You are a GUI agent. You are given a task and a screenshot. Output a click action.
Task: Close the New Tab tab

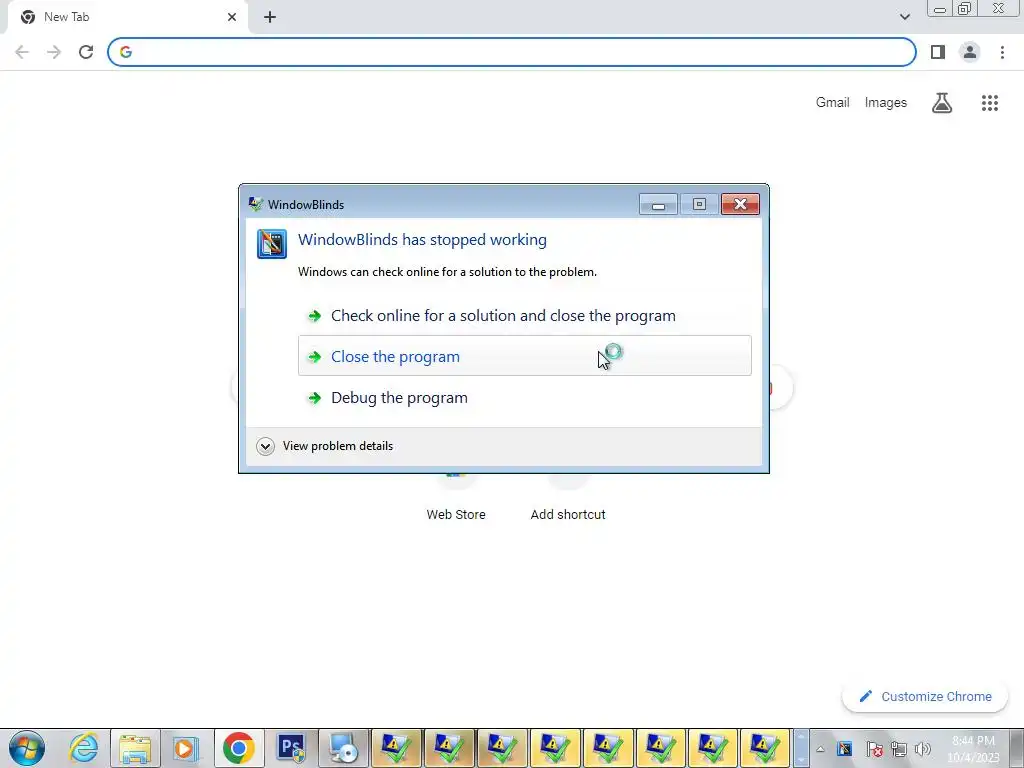click(x=232, y=17)
